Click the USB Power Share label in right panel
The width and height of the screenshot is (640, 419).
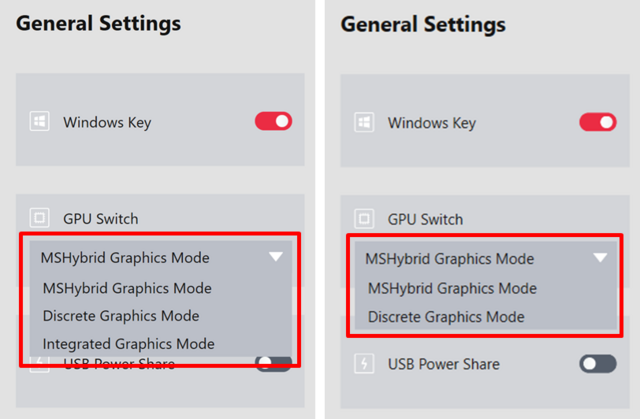[x=443, y=364]
